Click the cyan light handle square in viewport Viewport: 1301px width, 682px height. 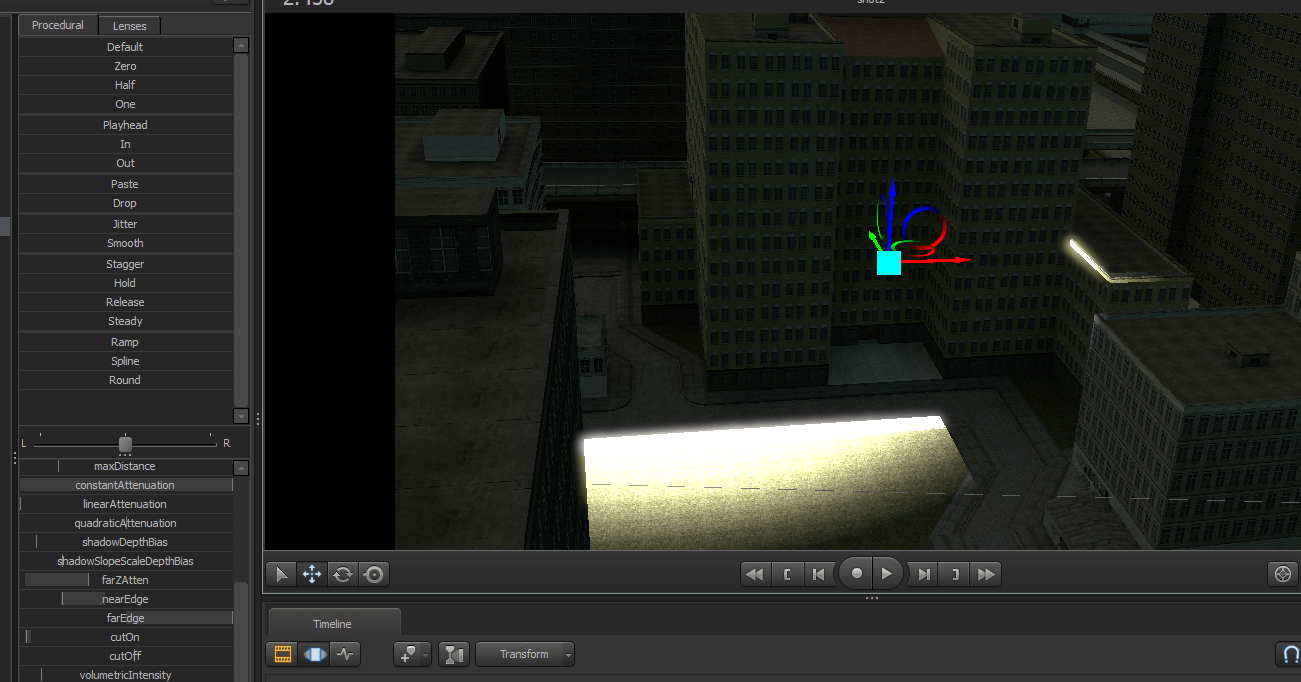(889, 263)
